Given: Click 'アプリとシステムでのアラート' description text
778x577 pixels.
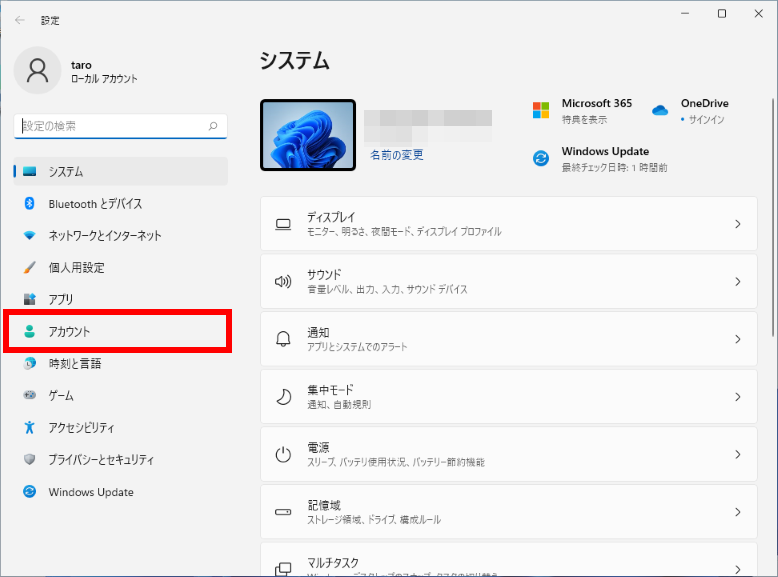Looking at the screenshot, I should pos(357,347).
